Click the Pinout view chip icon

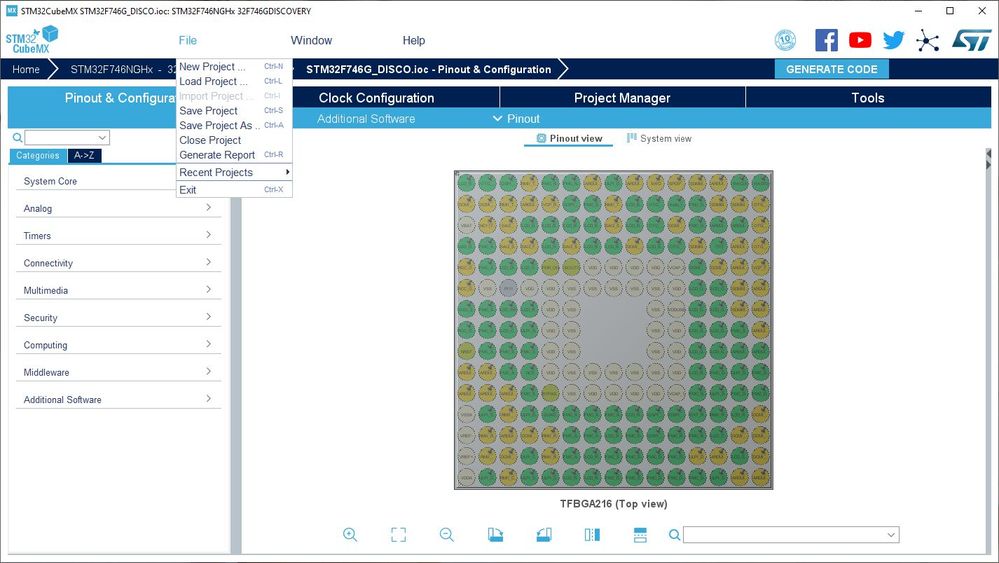[x=541, y=138]
